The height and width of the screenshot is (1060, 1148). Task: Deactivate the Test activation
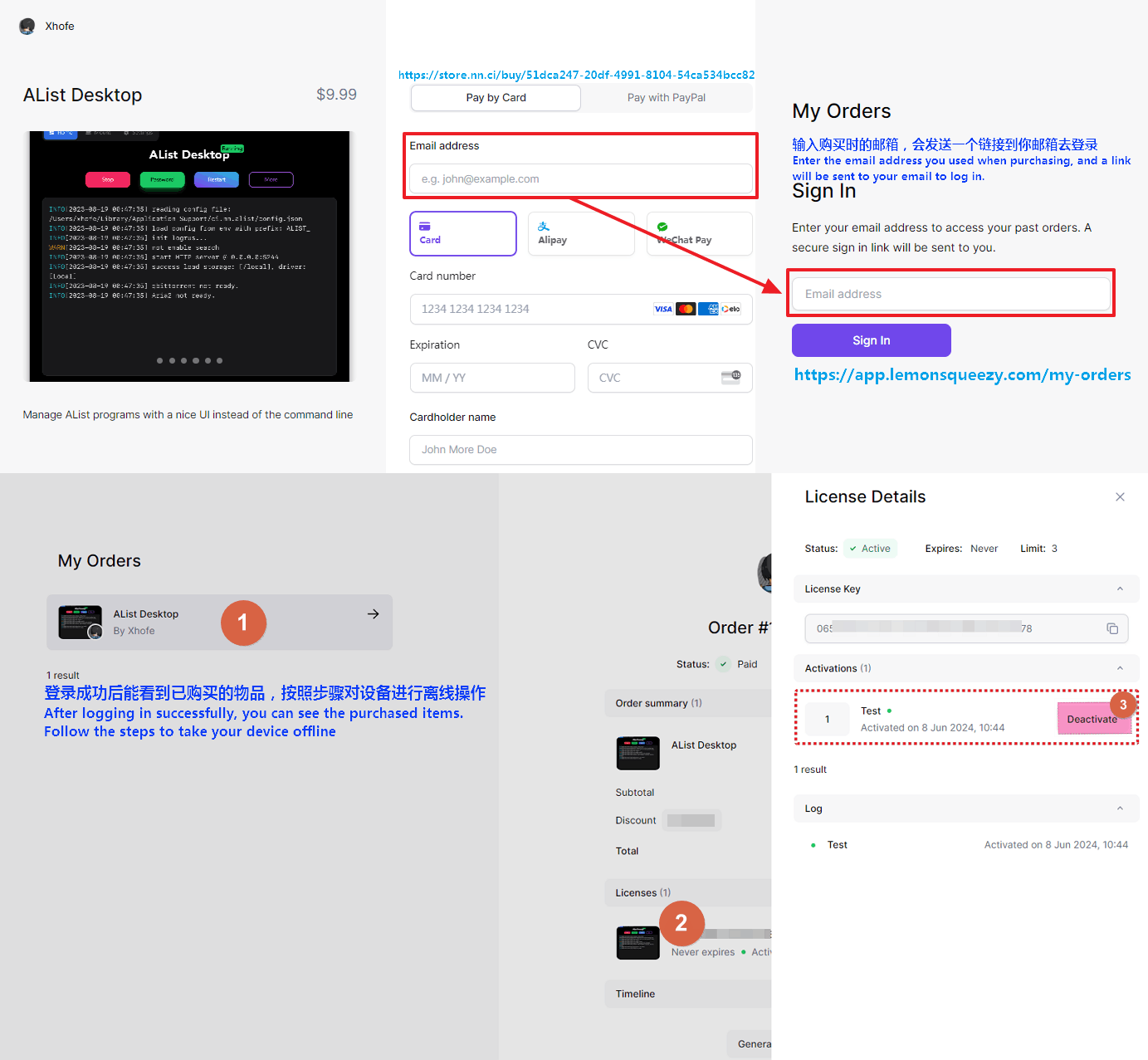coord(1092,719)
